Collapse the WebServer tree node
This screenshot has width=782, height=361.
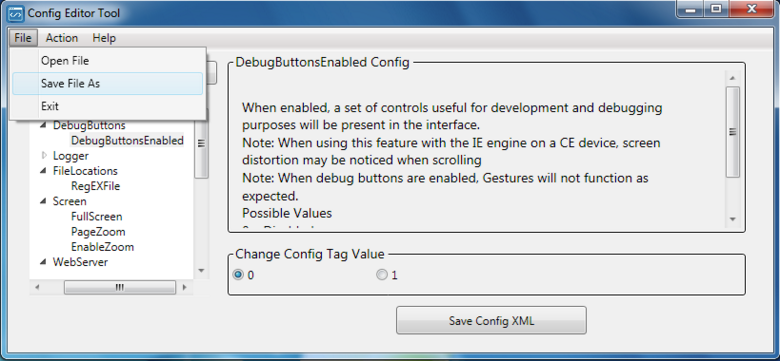coord(44,262)
